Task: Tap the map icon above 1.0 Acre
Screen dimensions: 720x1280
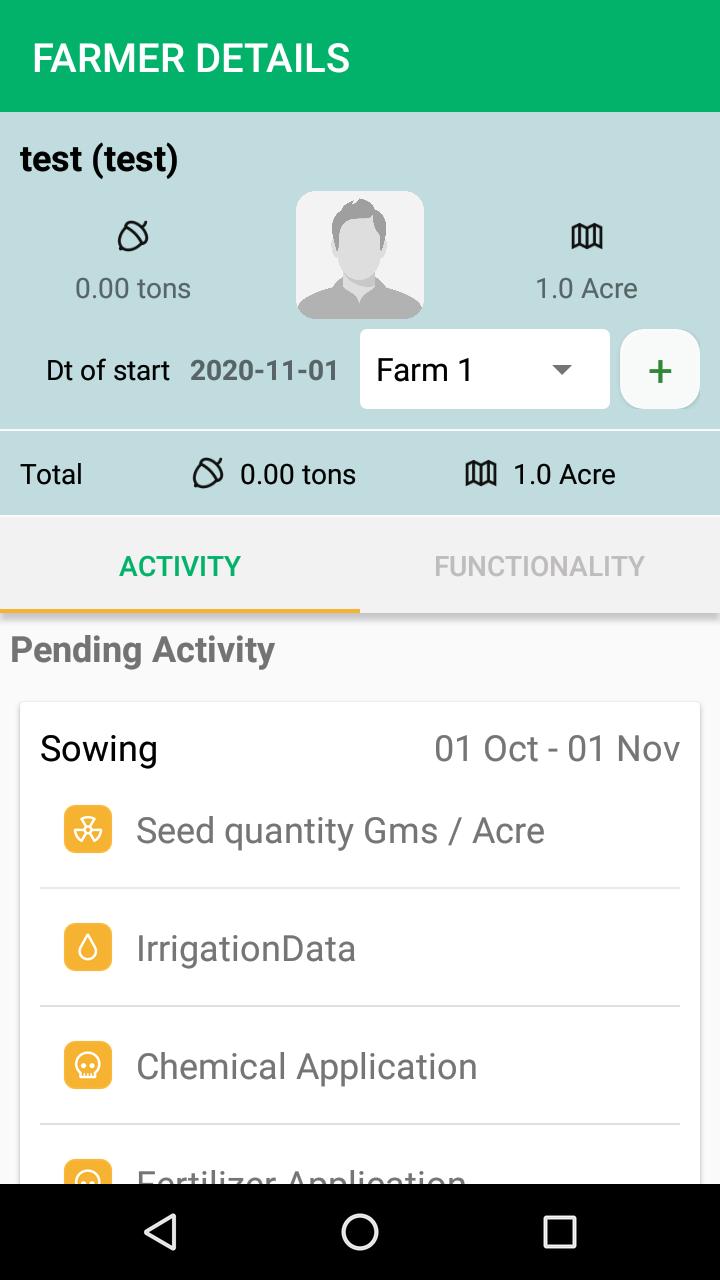Action: click(x=587, y=237)
